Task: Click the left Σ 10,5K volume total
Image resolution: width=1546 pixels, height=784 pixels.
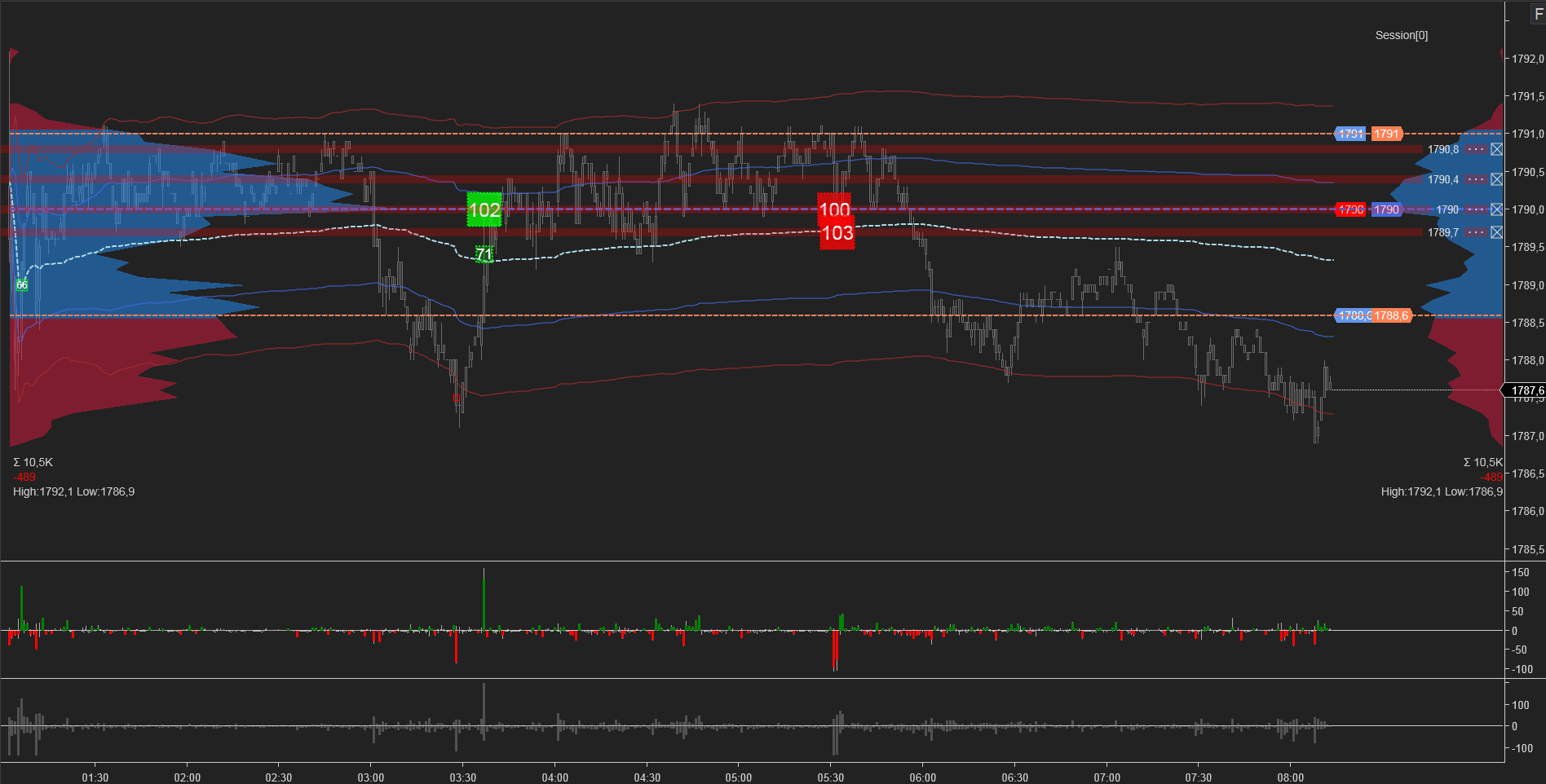Action: pyautogui.click(x=33, y=462)
